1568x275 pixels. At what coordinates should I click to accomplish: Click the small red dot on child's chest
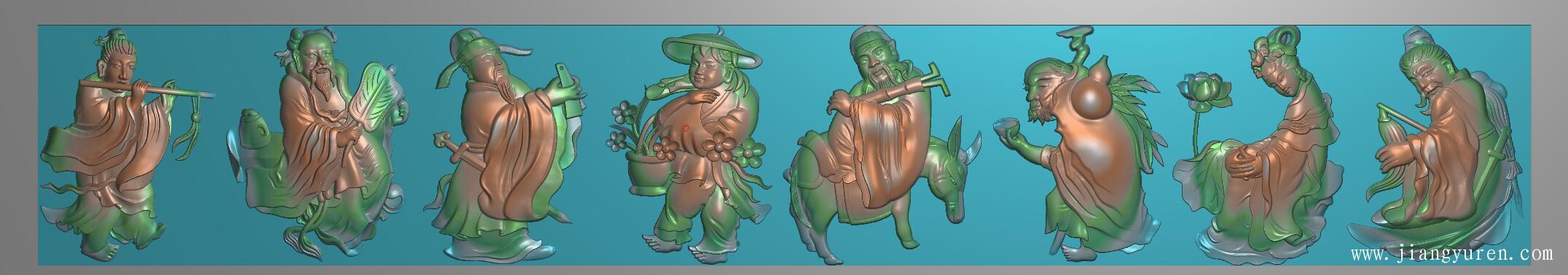click(x=686, y=128)
